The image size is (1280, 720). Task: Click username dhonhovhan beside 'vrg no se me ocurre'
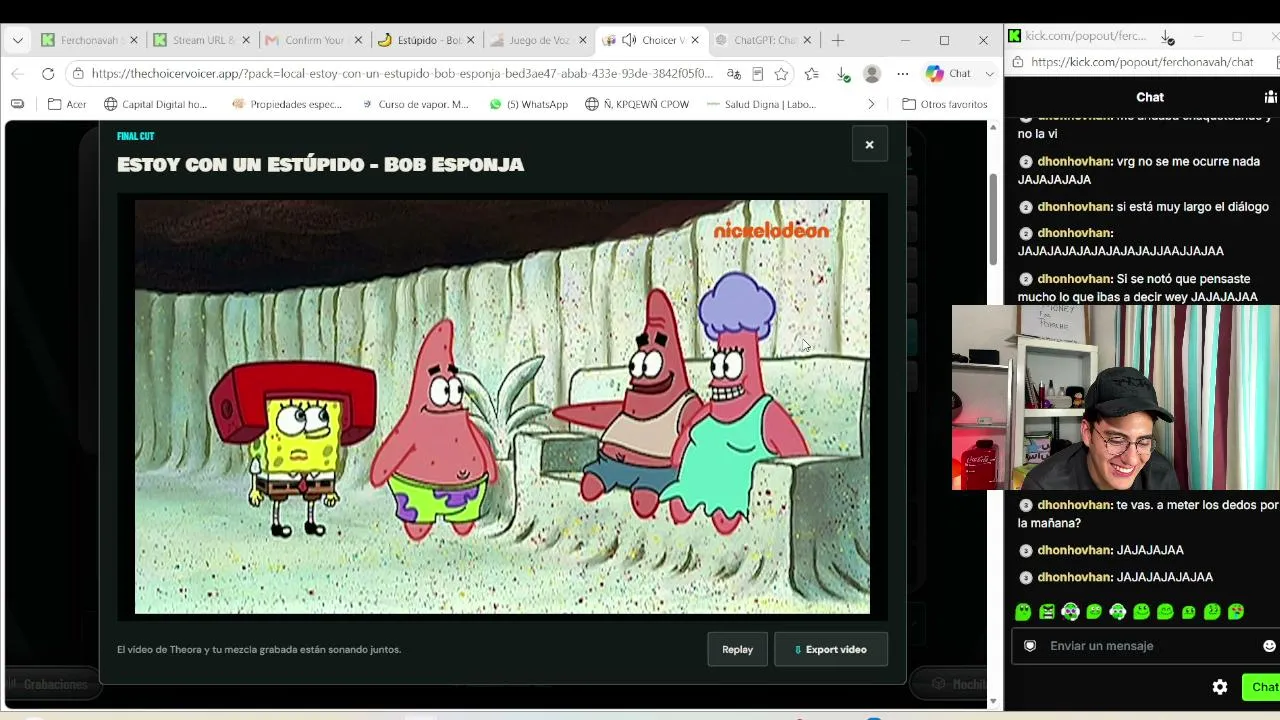pos(1075,162)
